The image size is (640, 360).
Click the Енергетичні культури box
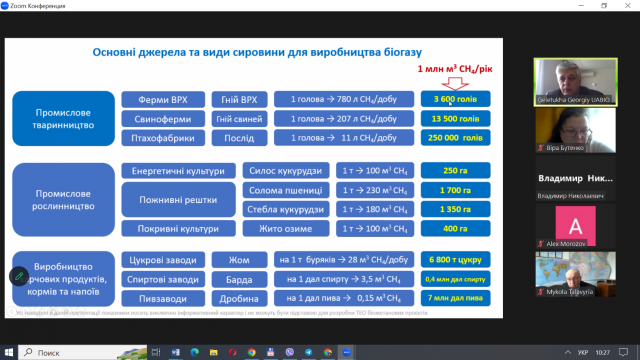178,171
